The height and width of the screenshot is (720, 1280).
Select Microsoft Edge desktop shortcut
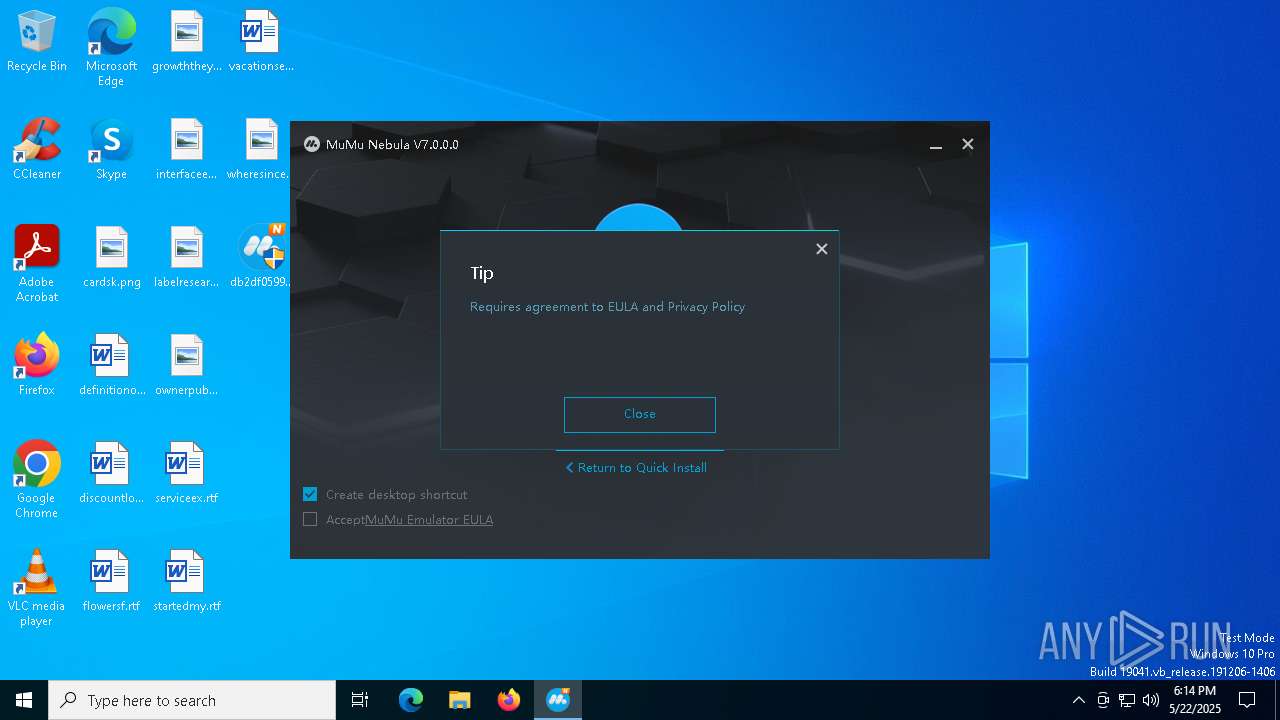(x=111, y=48)
